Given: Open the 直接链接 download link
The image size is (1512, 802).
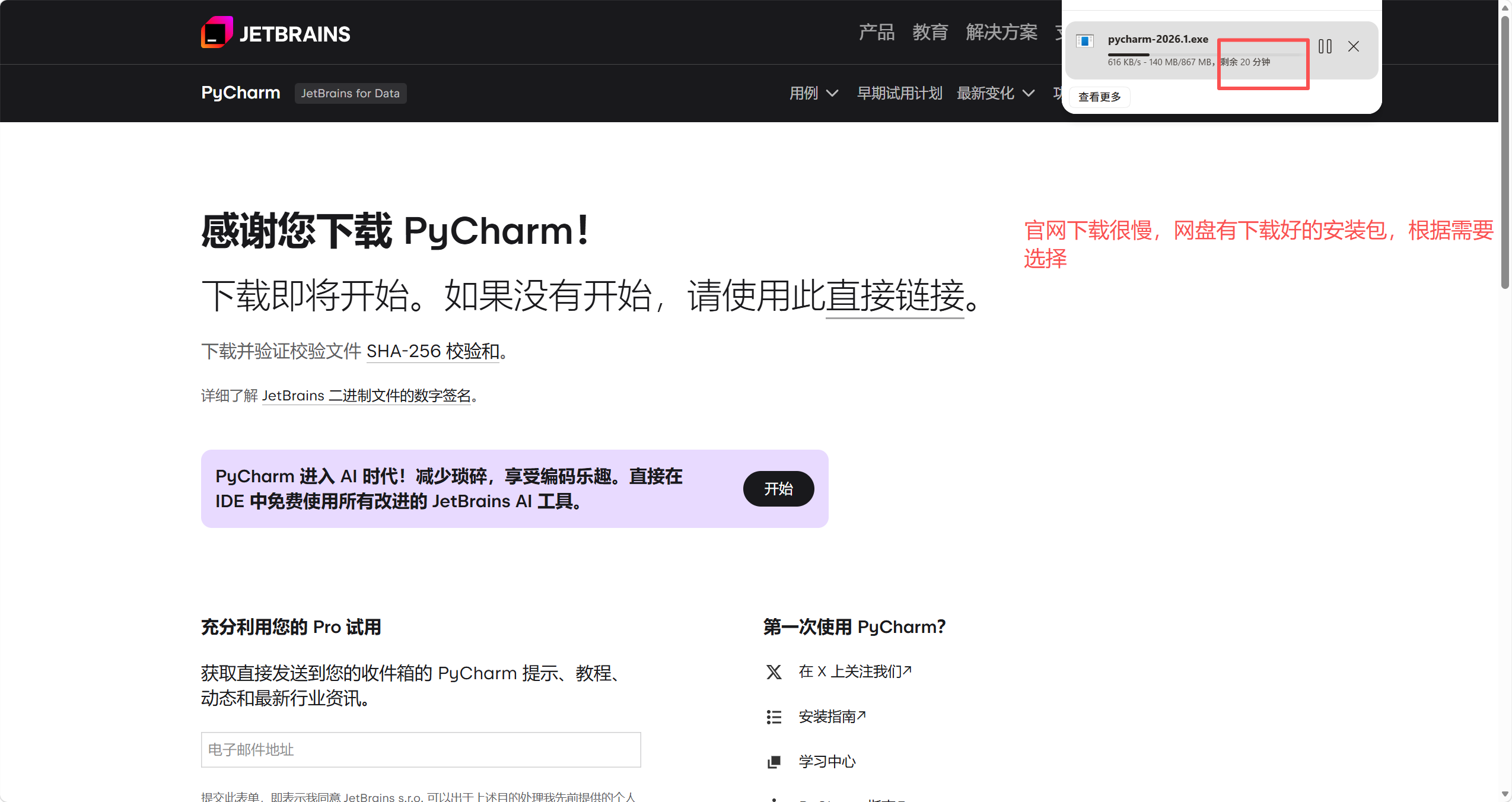Looking at the screenshot, I should pos(895,295).
